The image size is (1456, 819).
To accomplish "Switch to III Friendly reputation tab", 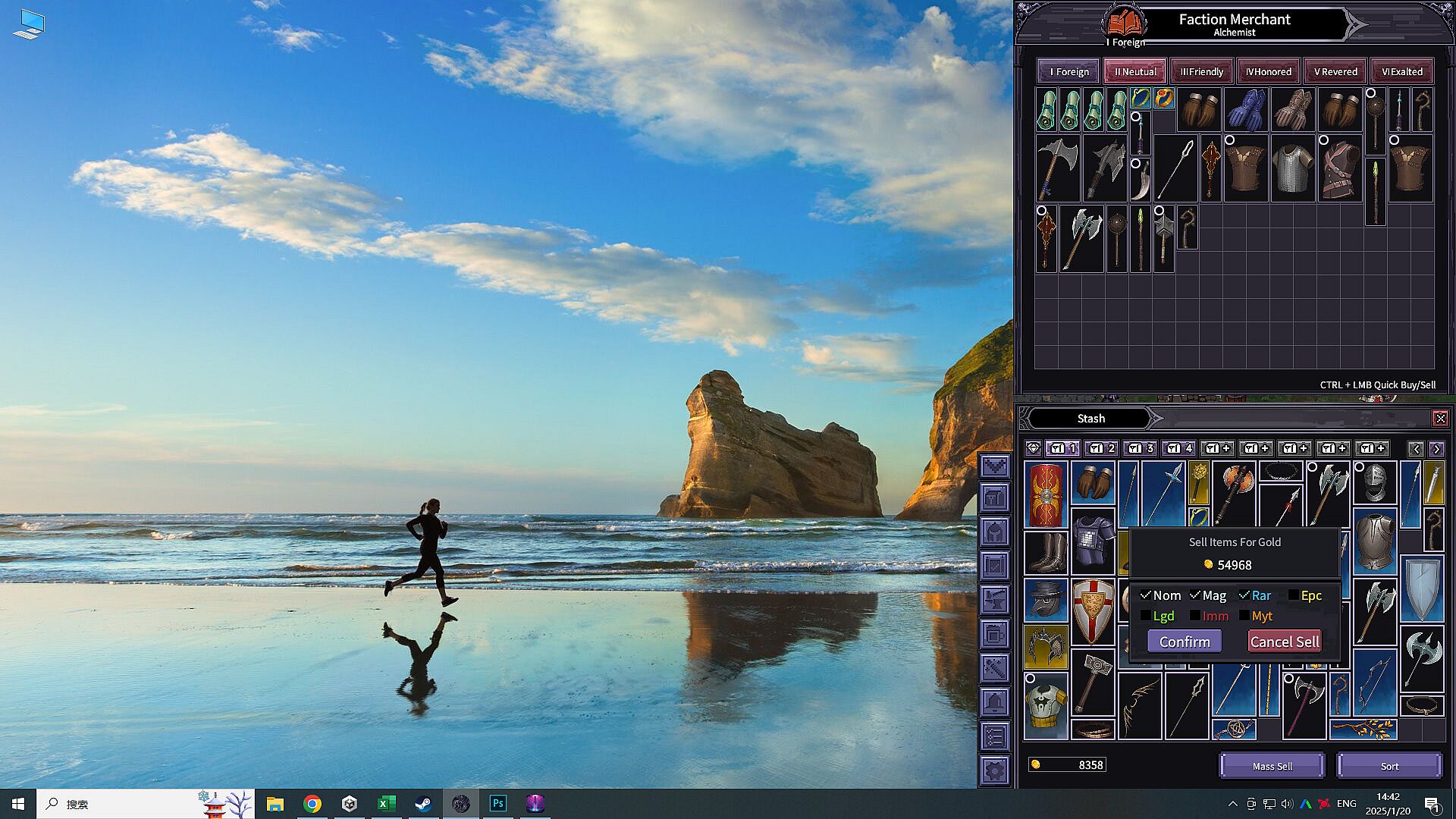I will 1202,71.
